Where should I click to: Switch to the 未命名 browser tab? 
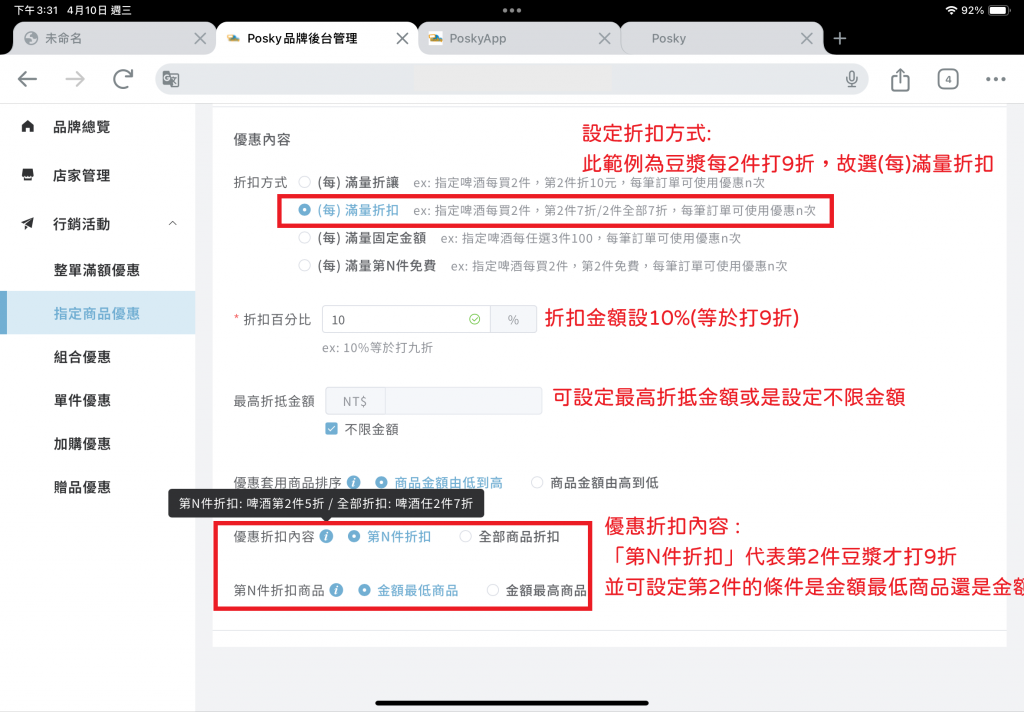tap(114, 39)
